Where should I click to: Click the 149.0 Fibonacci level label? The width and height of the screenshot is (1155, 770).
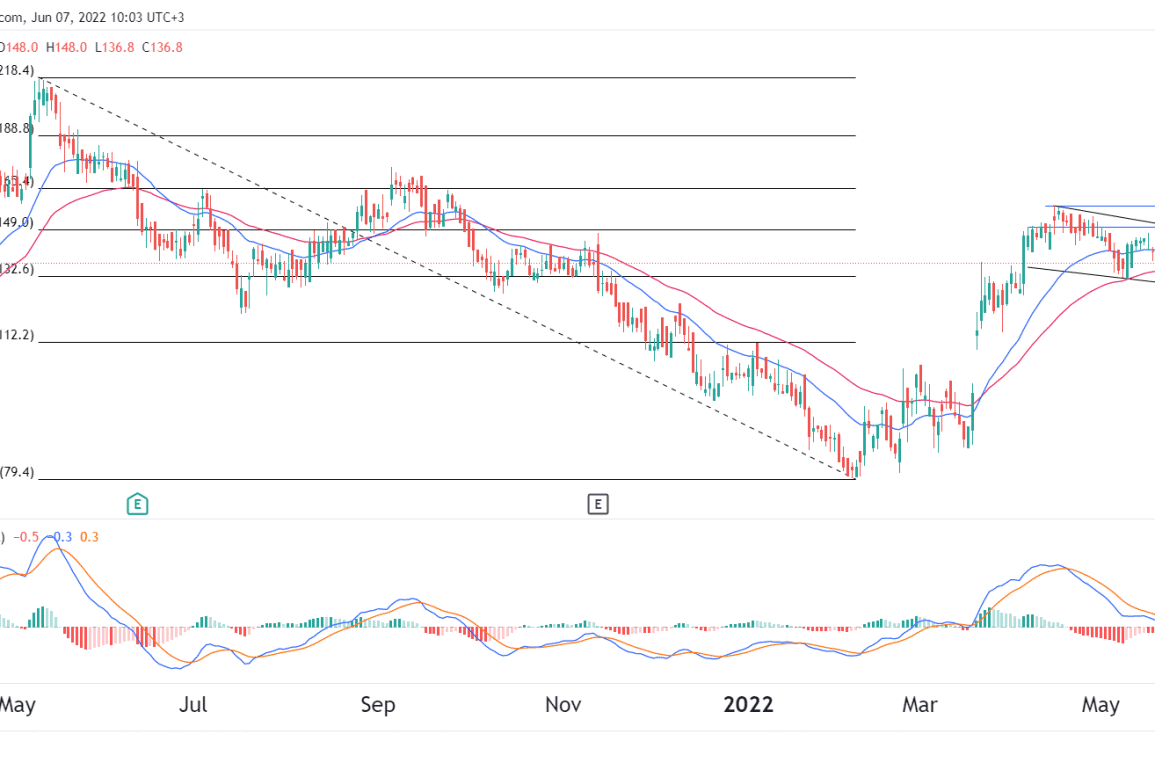16,223
